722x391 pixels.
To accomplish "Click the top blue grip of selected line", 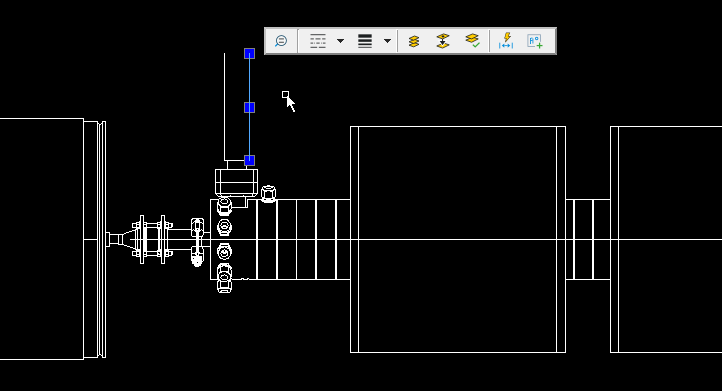I will pyautogui.click(x=250, y=54).
